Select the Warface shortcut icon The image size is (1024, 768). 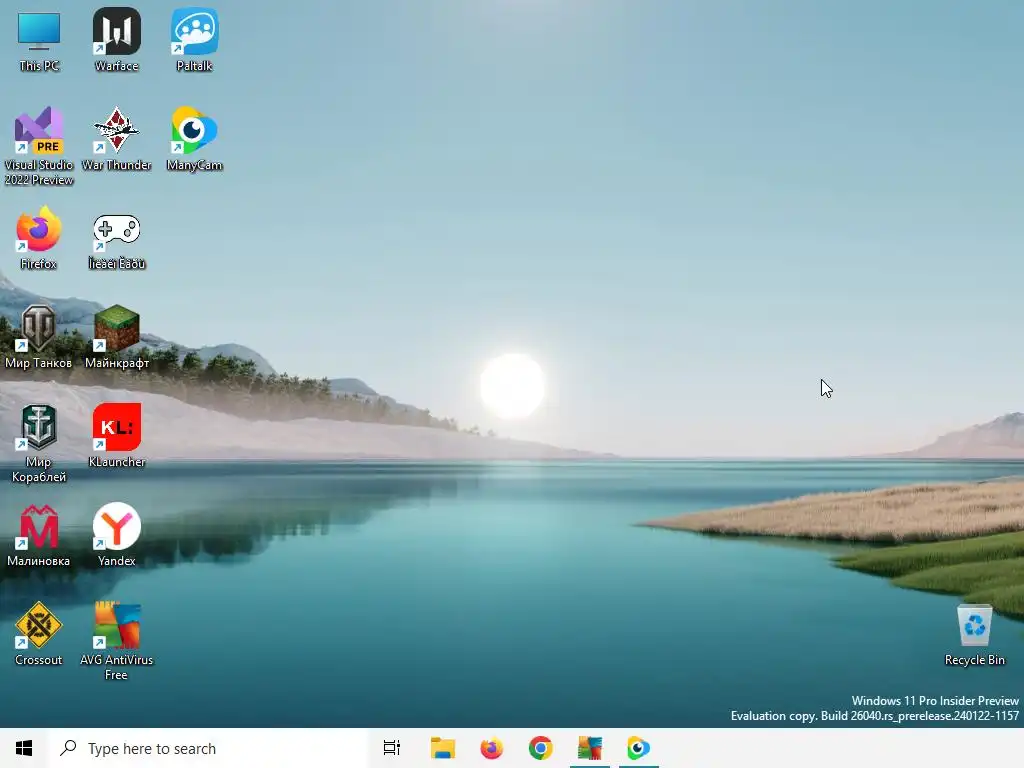(116, 41)
